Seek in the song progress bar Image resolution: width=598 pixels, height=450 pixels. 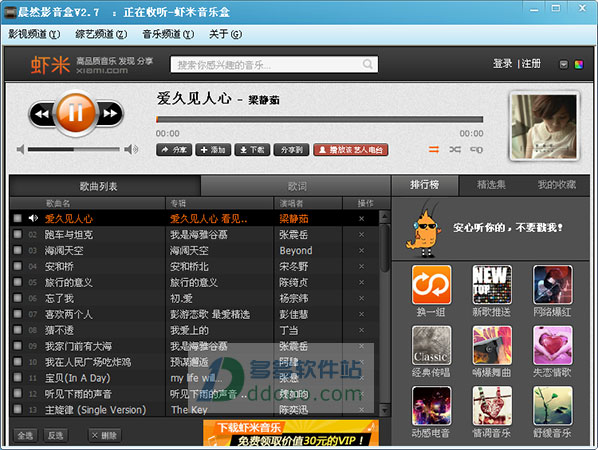click(320, 119)
